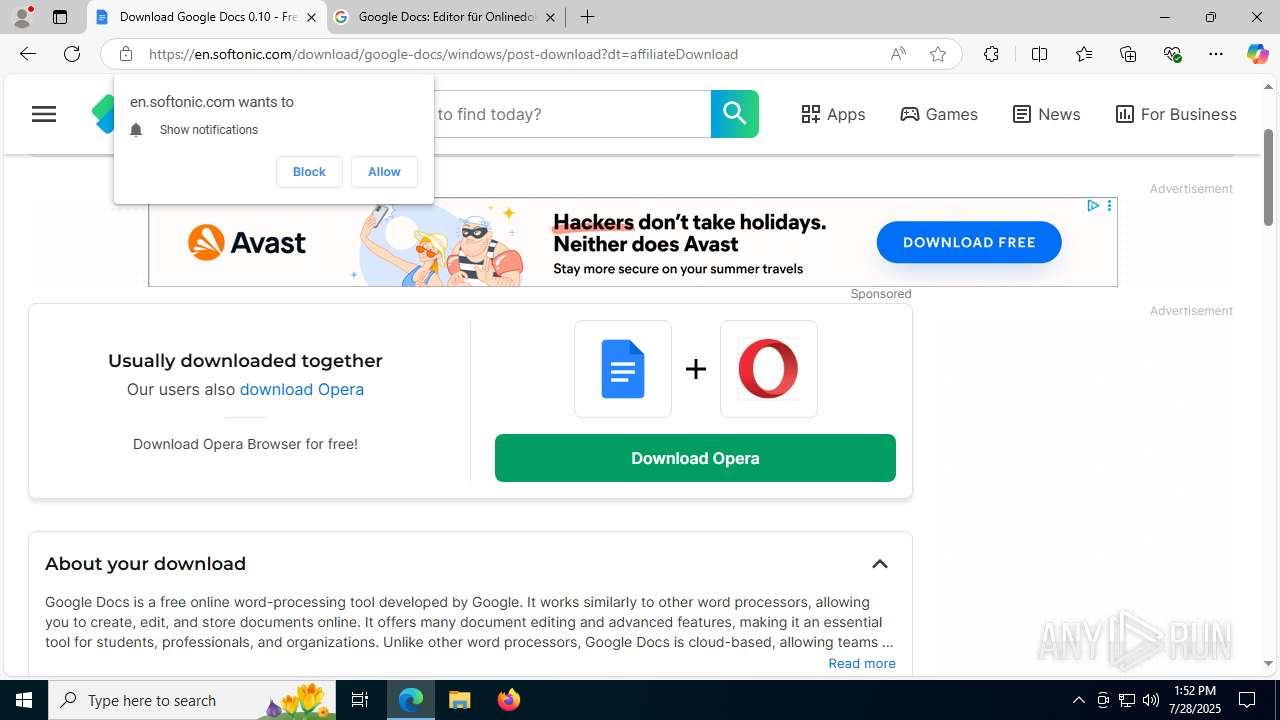
Task: Open network status tray icon
Action: click(x=1127, y=700)
